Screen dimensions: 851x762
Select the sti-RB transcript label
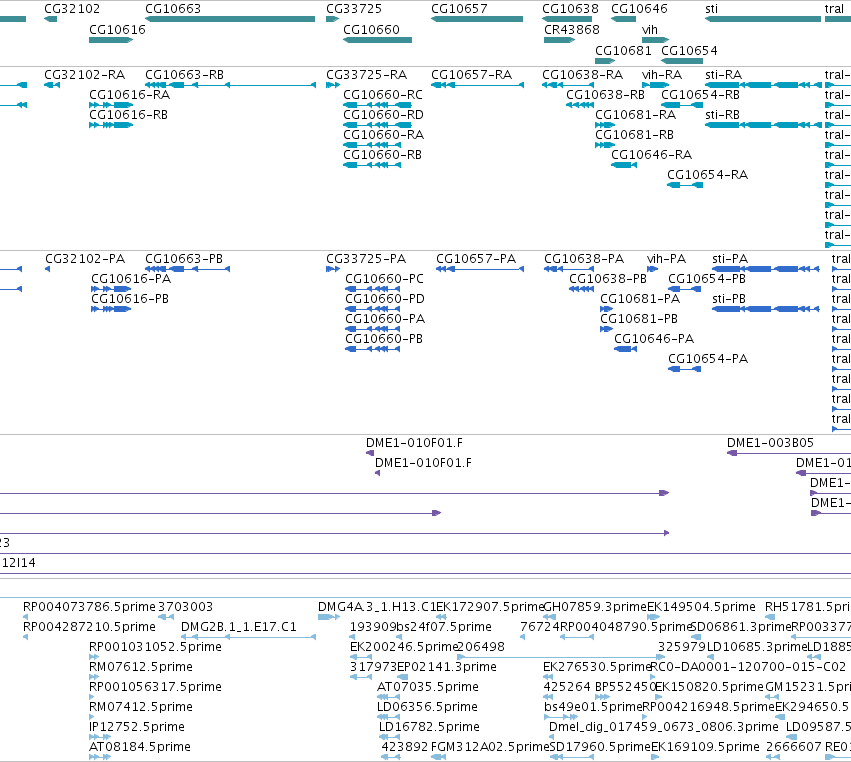point(722,115)
